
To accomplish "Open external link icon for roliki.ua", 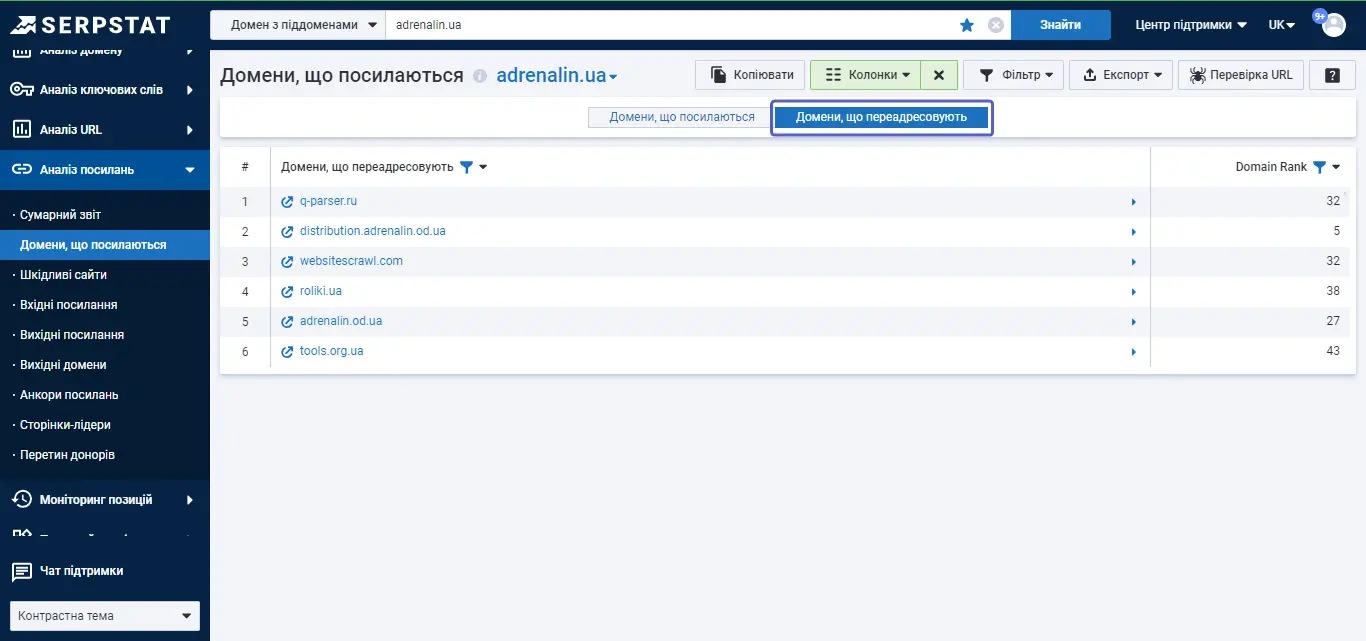I will 288,292.
